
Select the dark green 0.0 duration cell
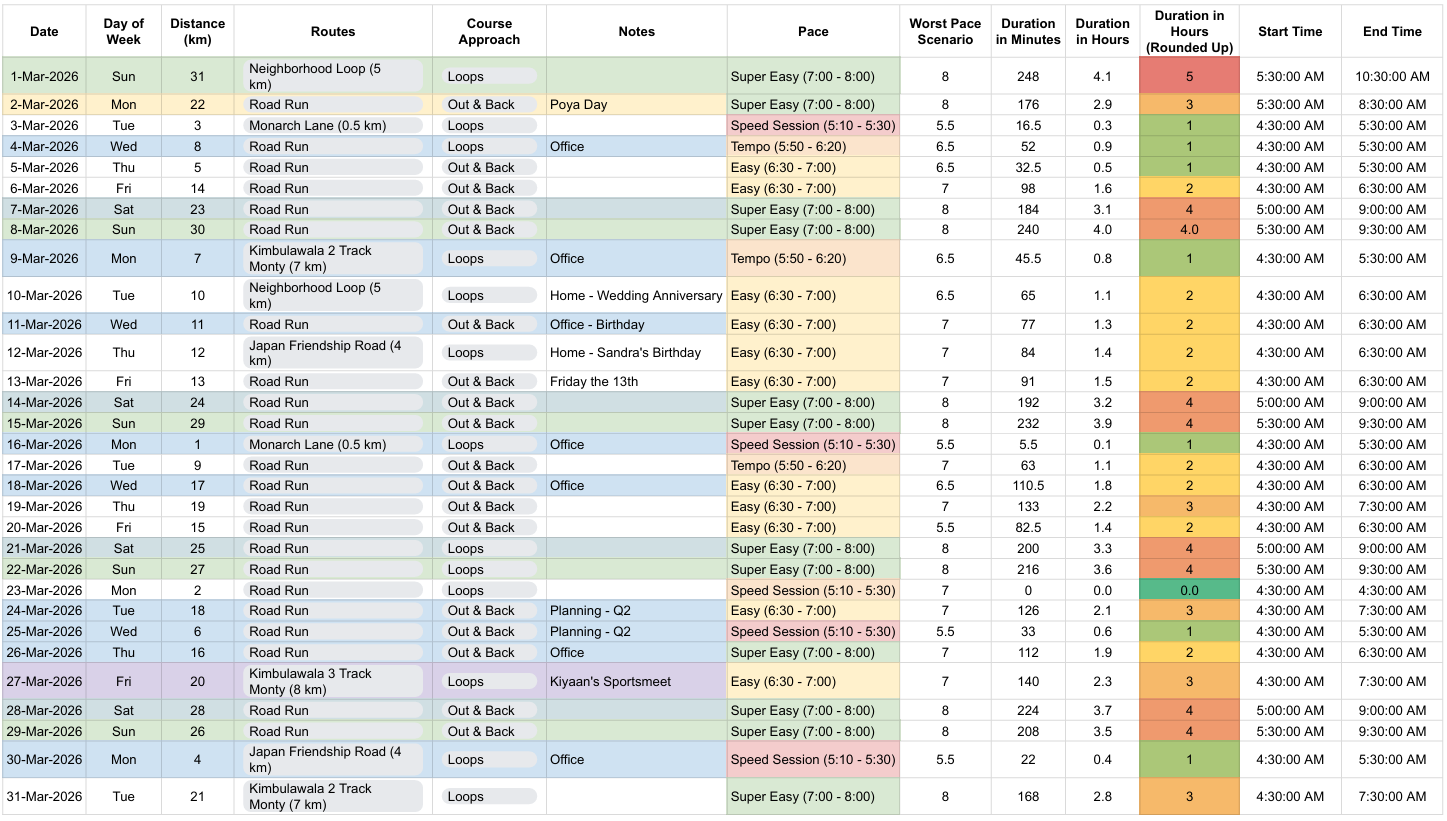1189,590
